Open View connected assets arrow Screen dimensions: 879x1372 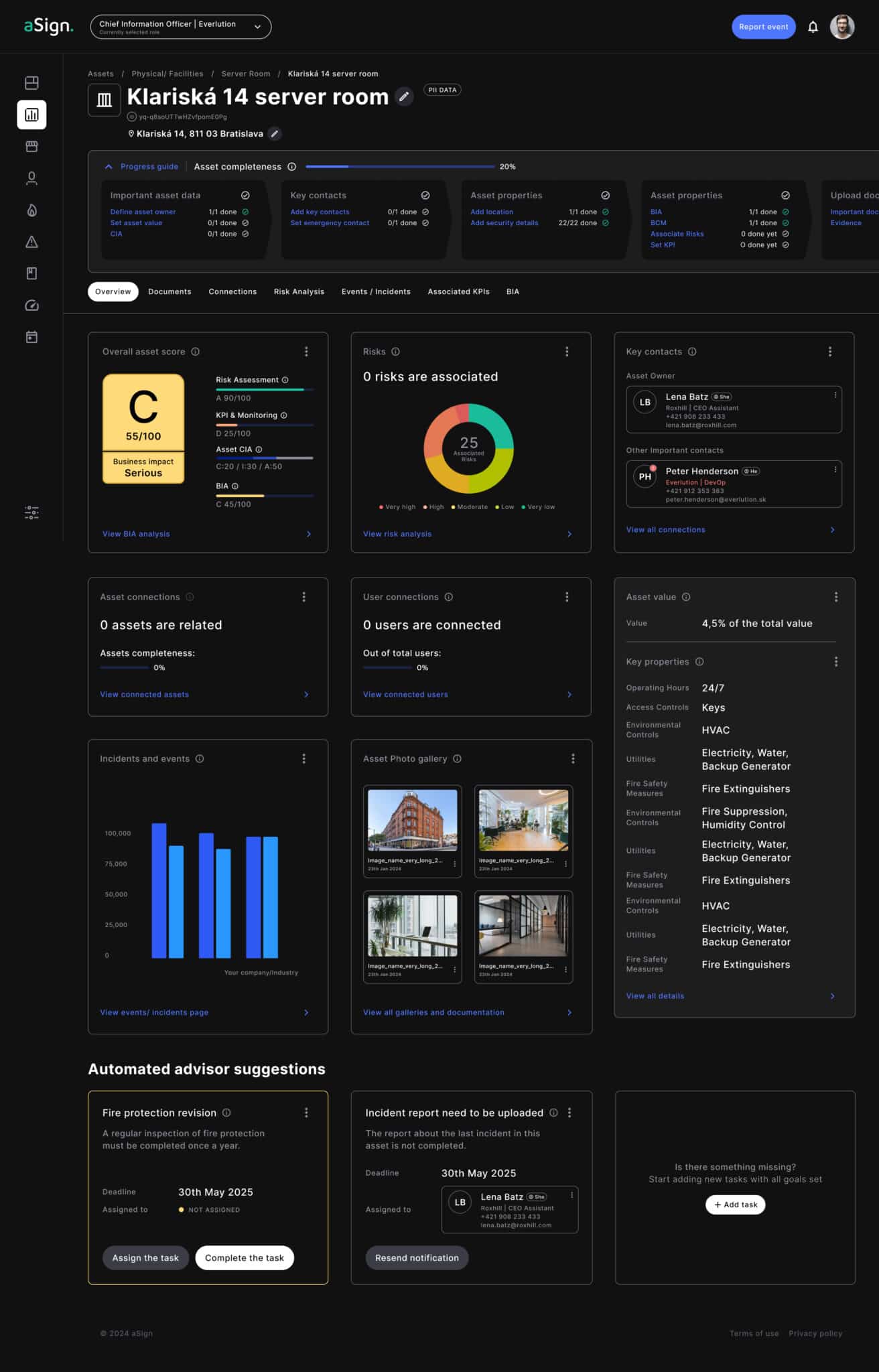click(307, 695)
